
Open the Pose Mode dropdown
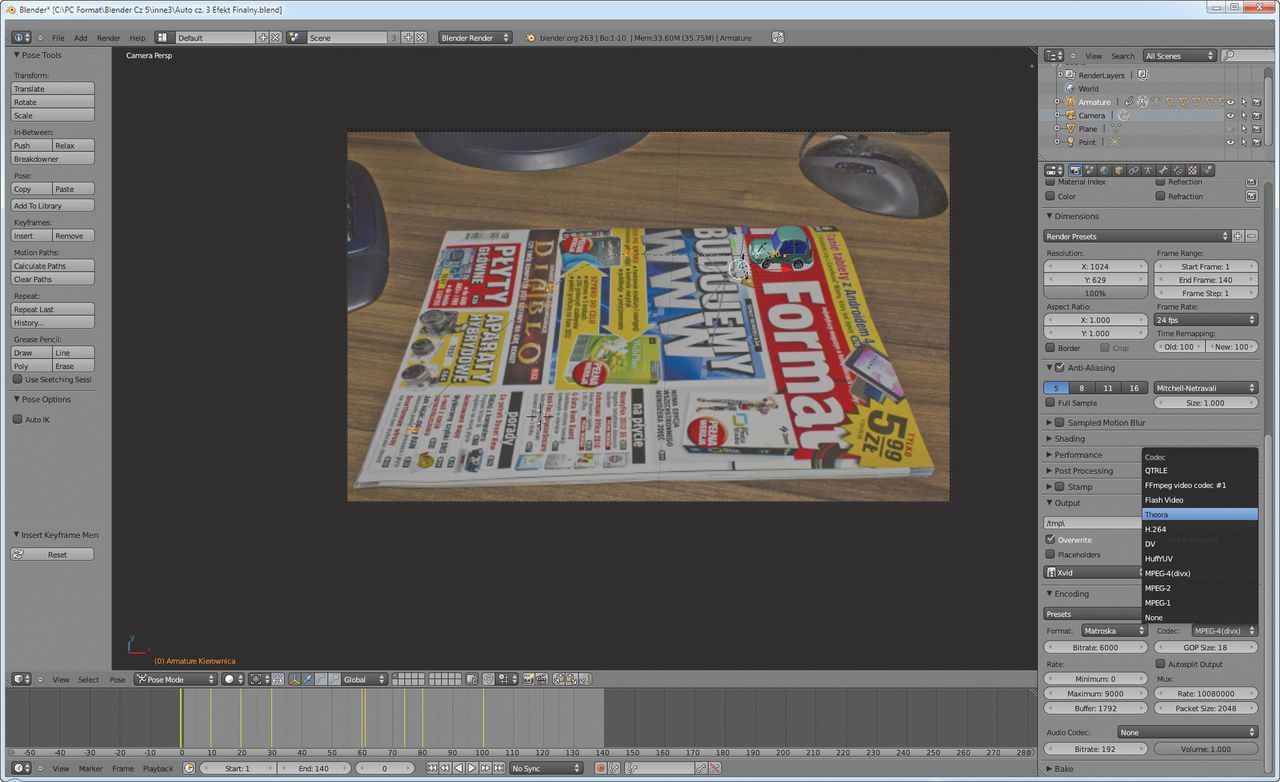click(176, 679)
